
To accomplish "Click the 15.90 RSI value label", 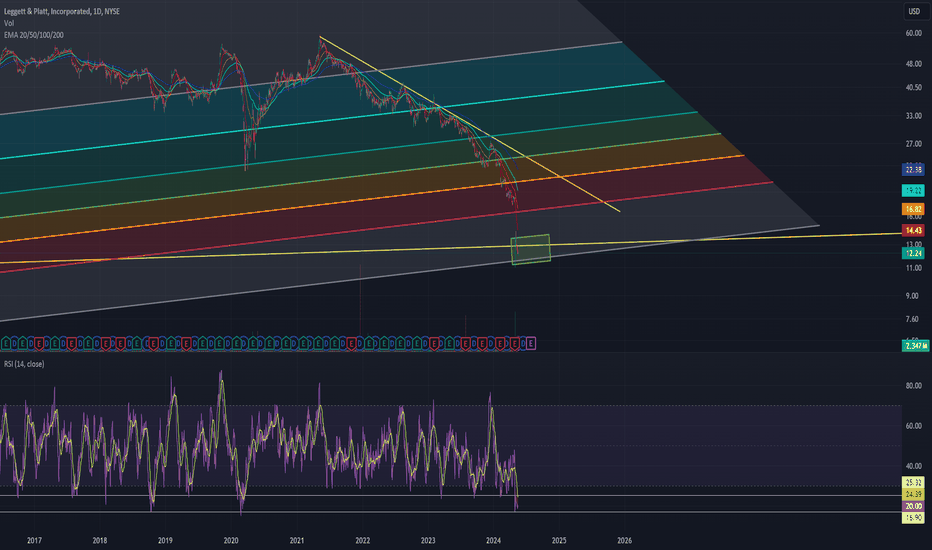I will point(913,518).
